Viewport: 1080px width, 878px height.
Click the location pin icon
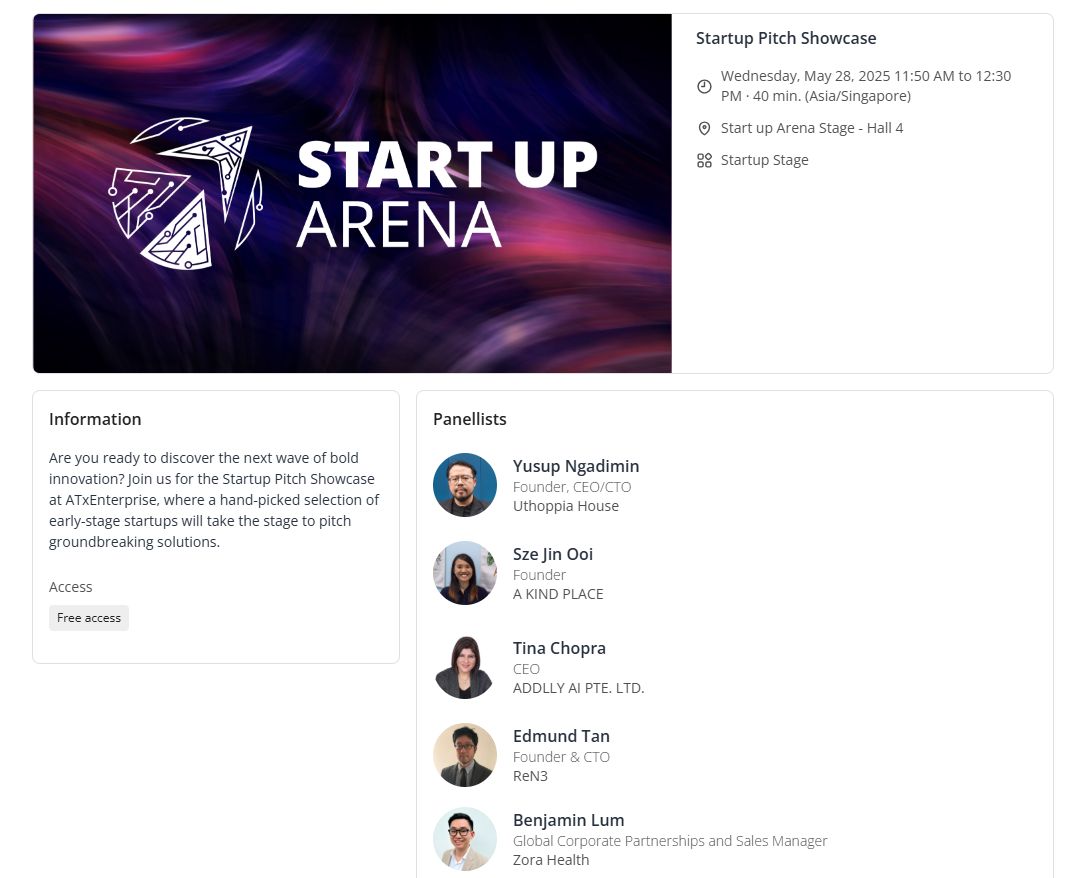coord(704,128)
